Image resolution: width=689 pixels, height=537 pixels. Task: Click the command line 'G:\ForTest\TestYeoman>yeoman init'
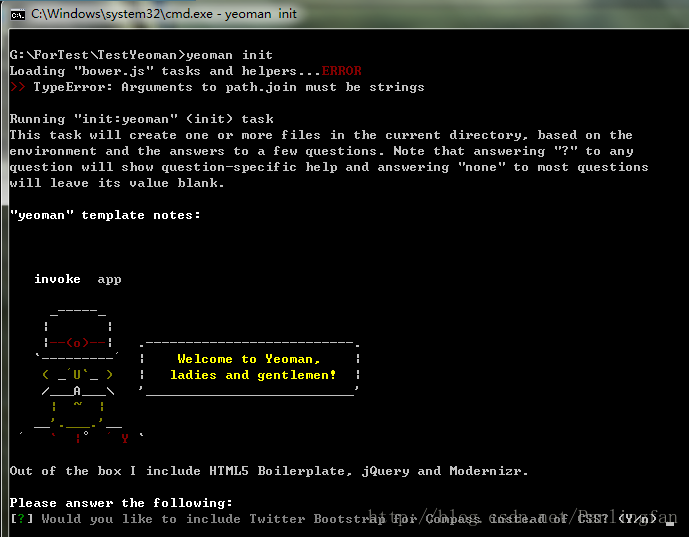(141, 55)
